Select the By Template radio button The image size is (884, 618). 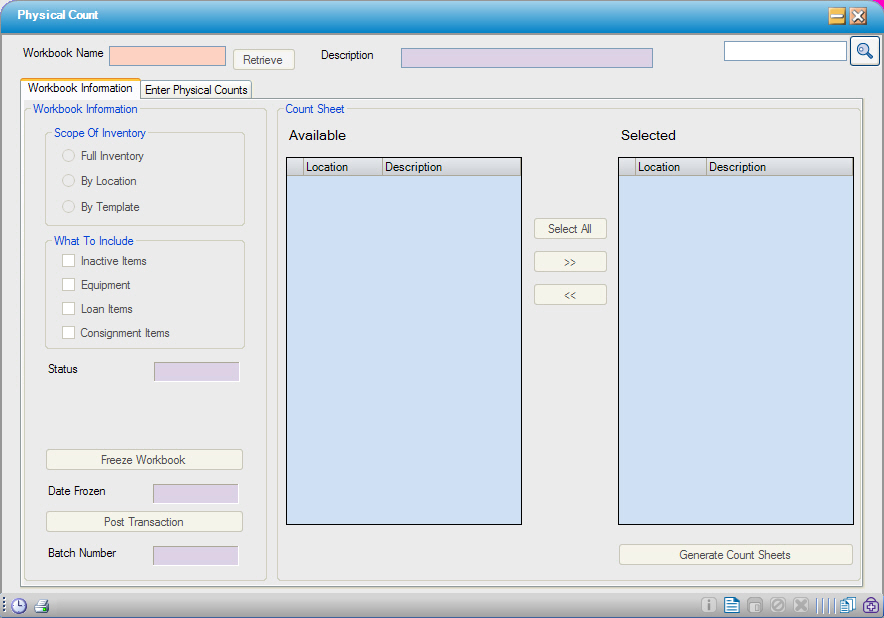69,207
